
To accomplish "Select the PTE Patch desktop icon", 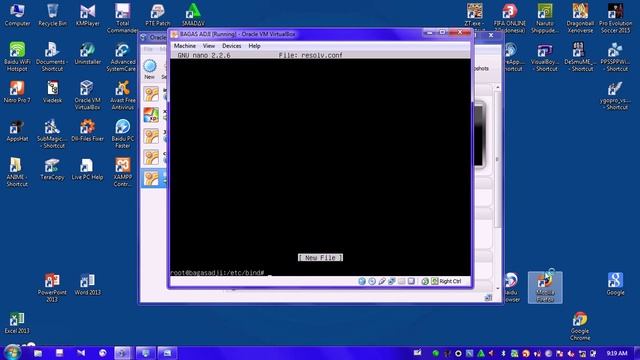I will 158,15.
